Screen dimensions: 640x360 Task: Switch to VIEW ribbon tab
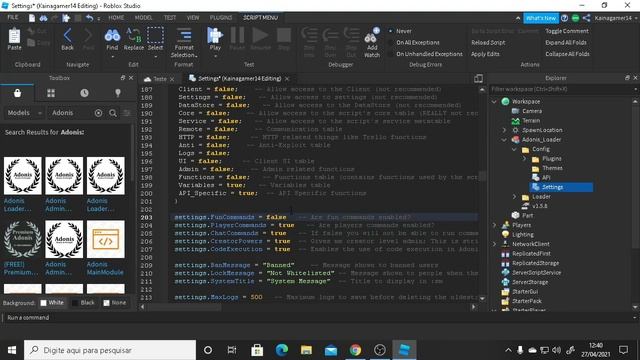[193, 18]
